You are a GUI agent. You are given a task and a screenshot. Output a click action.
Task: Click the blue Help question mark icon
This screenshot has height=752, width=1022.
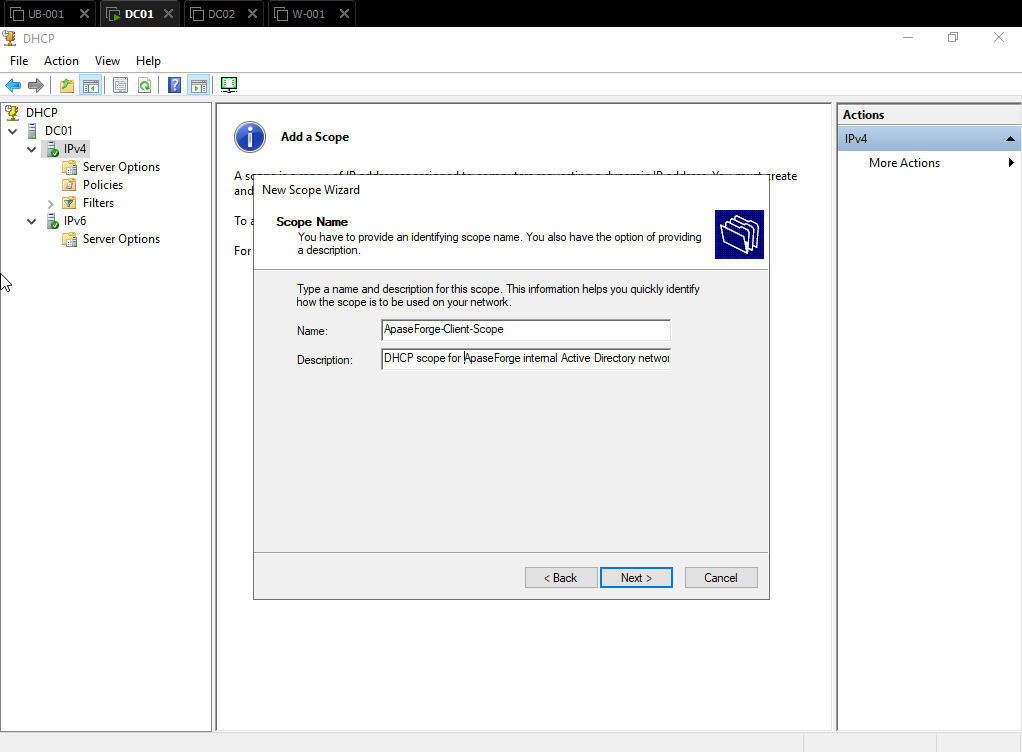174,85
